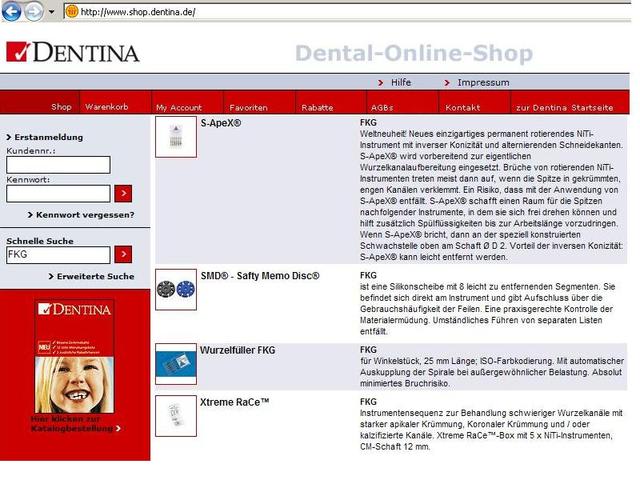640x480 pixels.
Task: Click the Wurzelfüller FKG product title
Action: pos(238,350)
